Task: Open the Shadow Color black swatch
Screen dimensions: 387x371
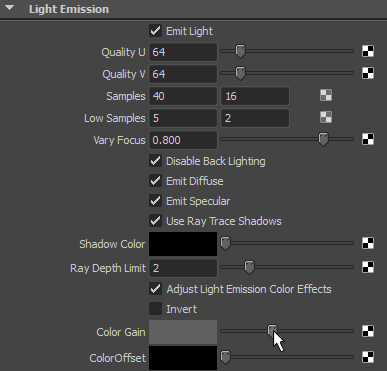Action: (183, 244)
